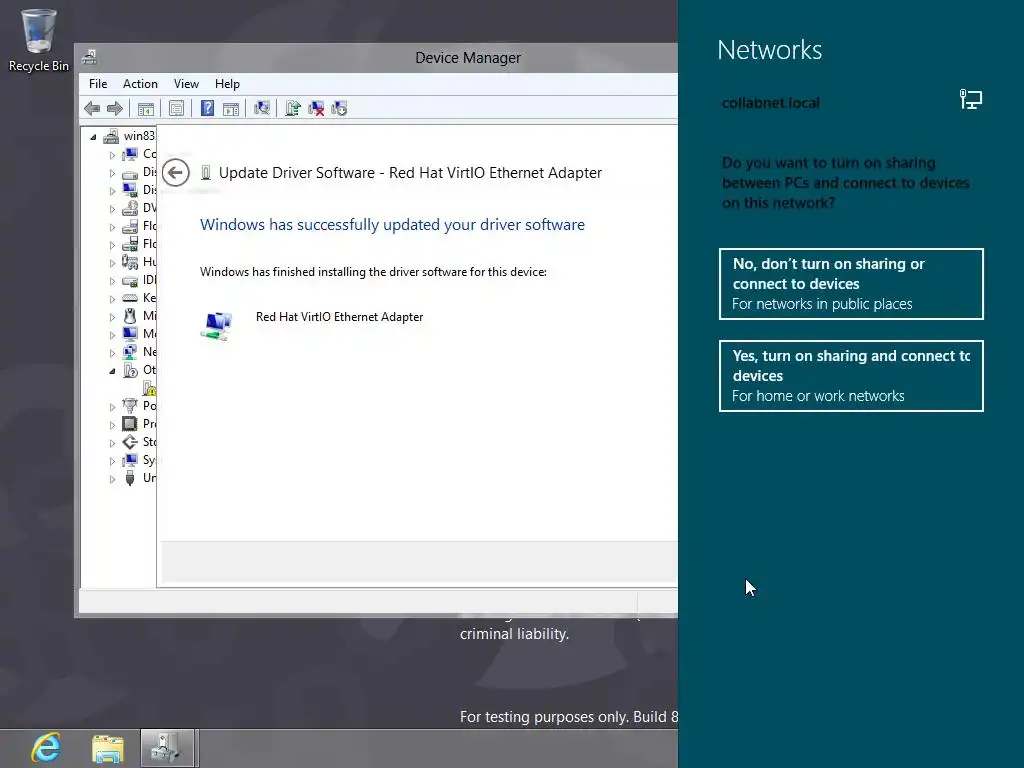Select the Mice category mouse icon
The height and width of the screenshot is (768, 1024).
tap(130, 316)
